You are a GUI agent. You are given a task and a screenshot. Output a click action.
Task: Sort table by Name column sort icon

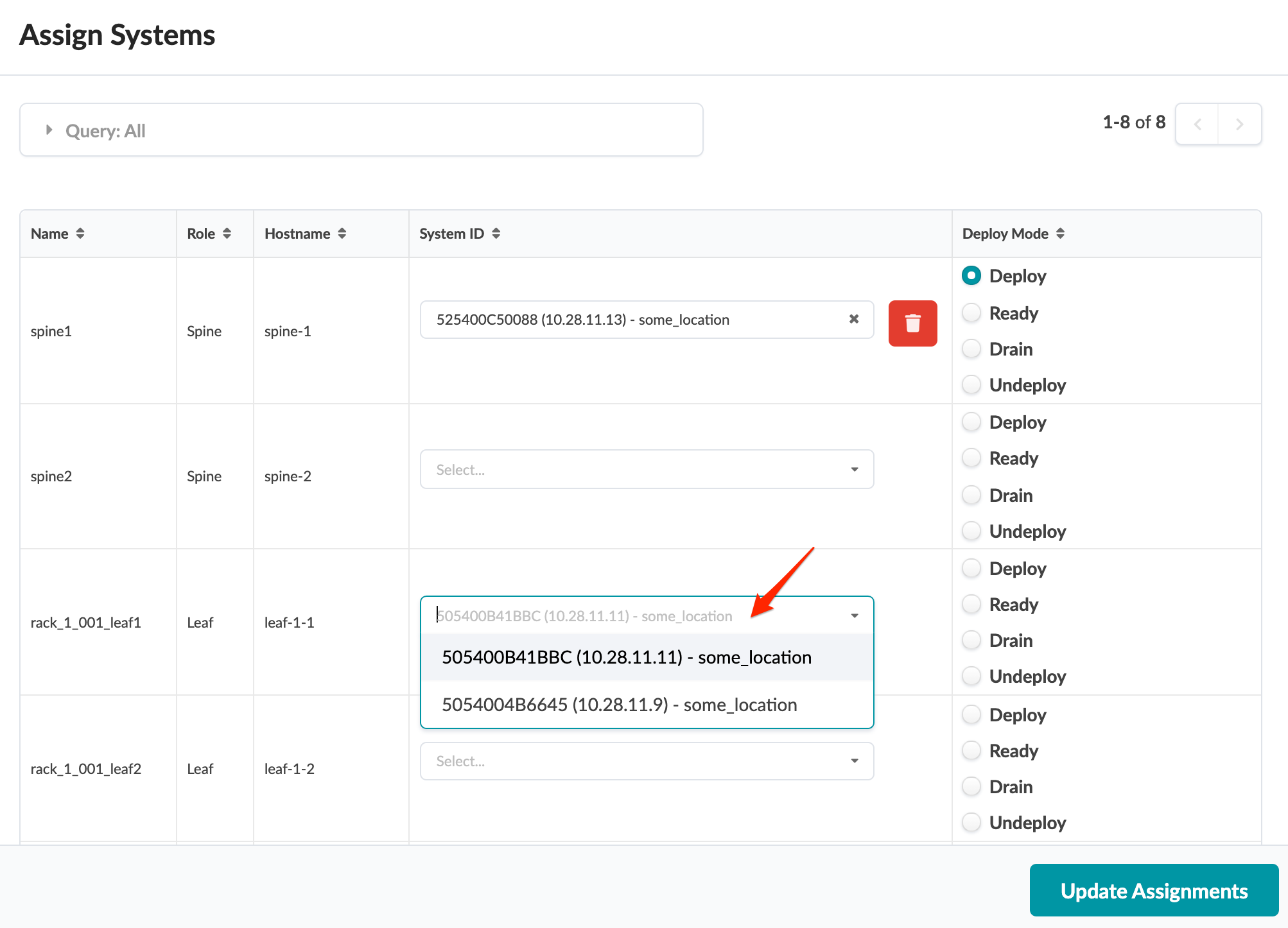pyautogui.click(x=80, y=234)
